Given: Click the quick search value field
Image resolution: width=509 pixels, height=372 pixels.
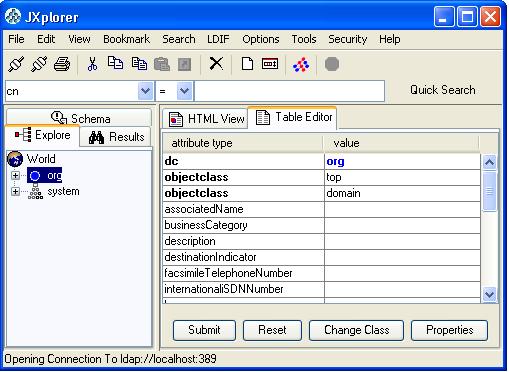Looking at the screenshot, I should (289, 91).
